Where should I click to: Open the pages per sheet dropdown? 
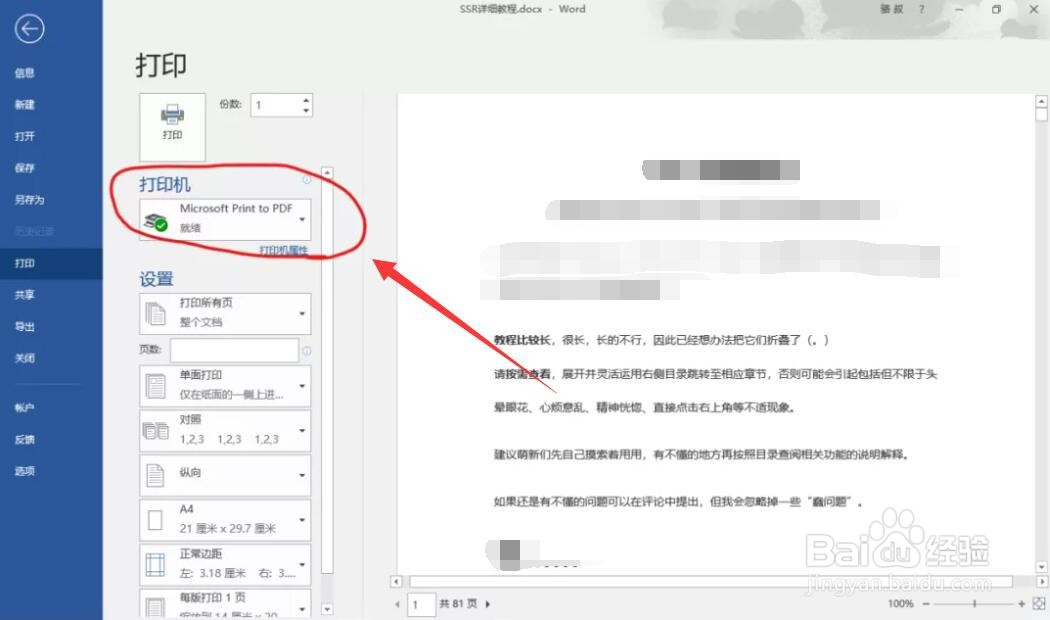[225, 604]
